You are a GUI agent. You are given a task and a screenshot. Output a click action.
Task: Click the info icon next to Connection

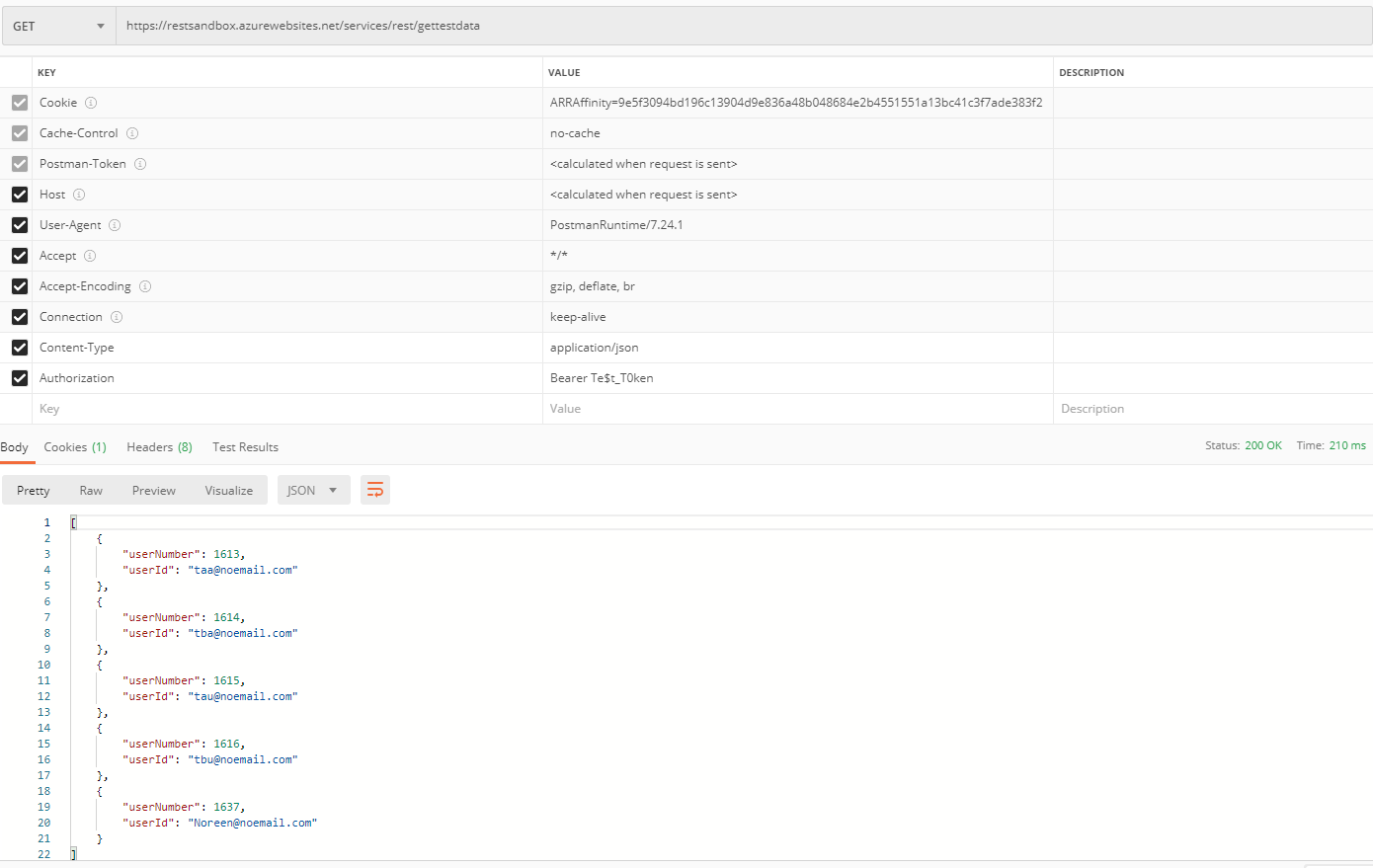[117, 317]
